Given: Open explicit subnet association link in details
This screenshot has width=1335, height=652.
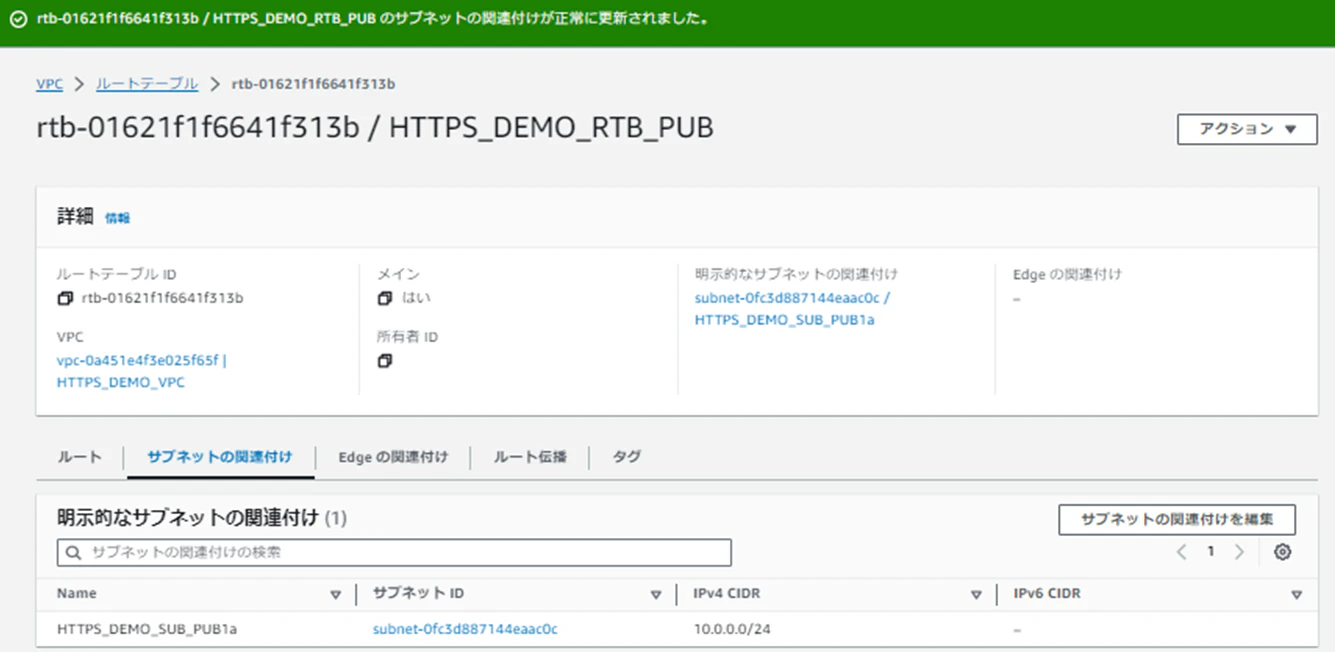Looking at the screenshot, I should pyautogui.click(x=792, y=309).
